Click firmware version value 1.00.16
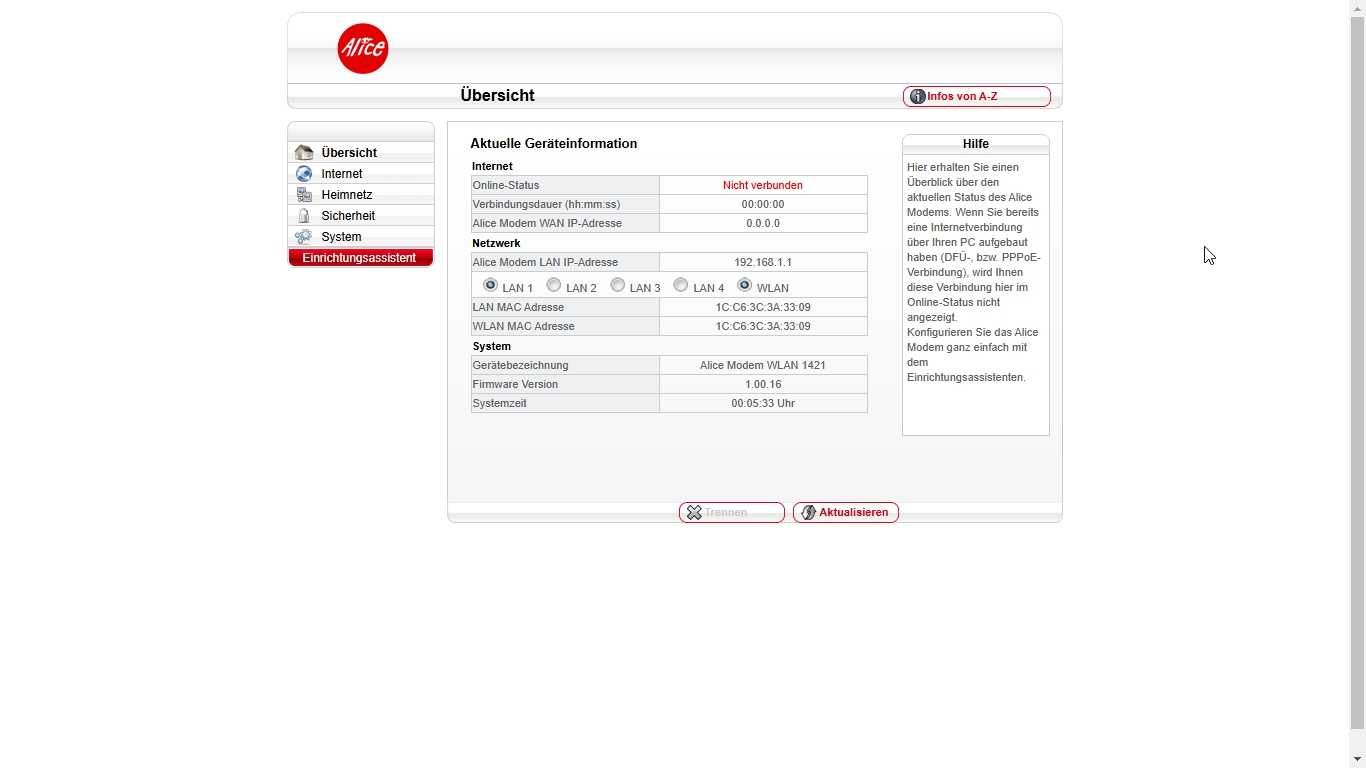Viewport: 1366px width, 768px height. pyautogui.click(x=763, y=384)
